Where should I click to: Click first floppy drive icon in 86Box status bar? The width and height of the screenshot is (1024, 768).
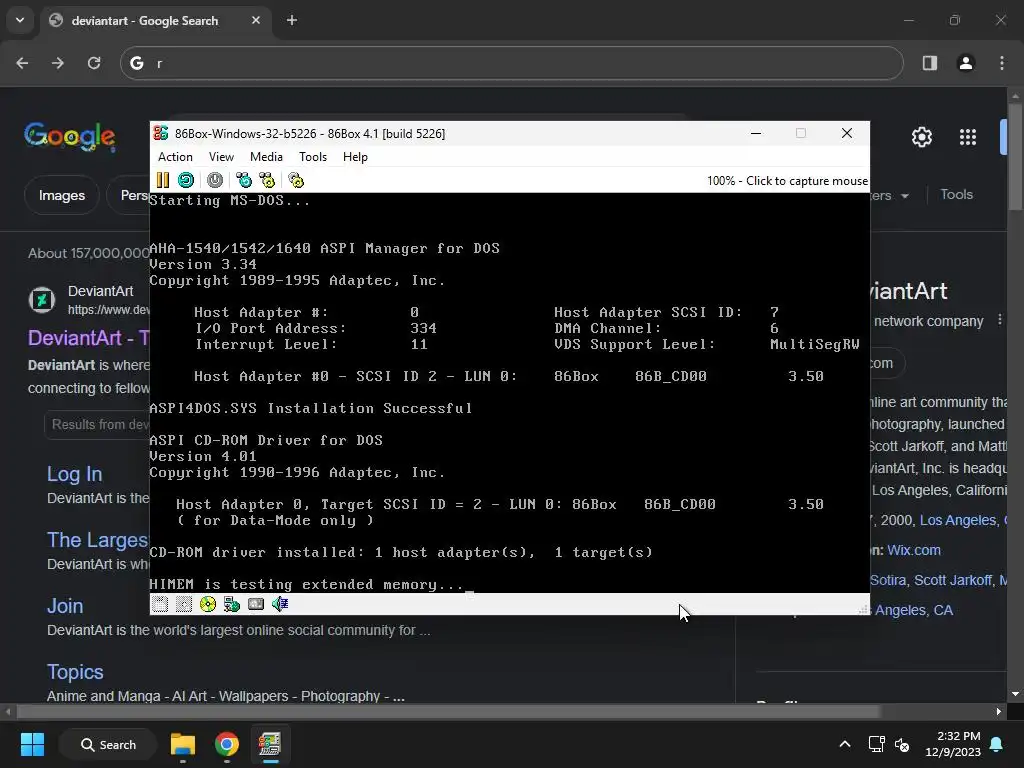tap(160, 604)
